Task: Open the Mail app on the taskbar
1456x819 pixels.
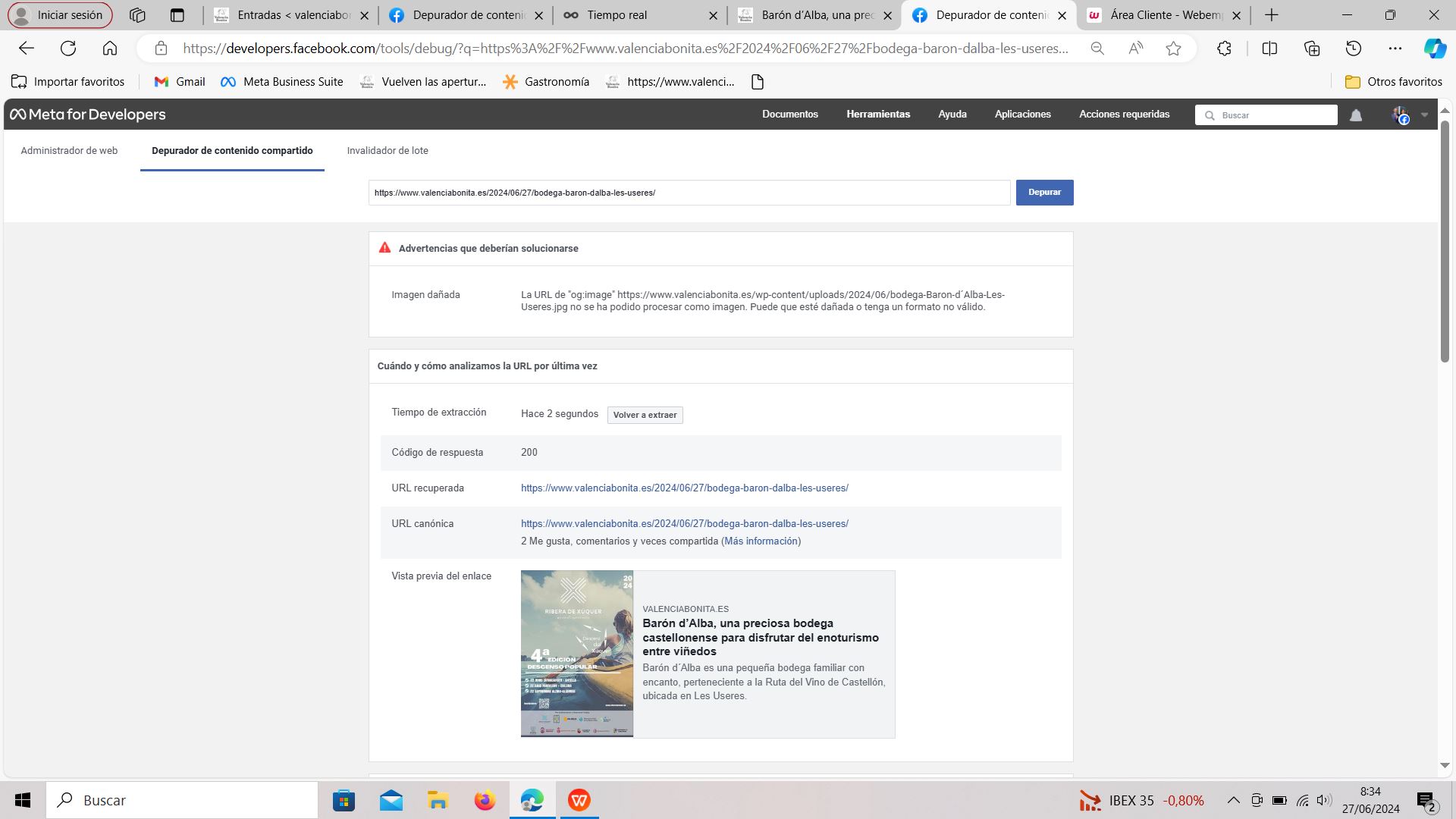Action: click(x=391, y=800)
